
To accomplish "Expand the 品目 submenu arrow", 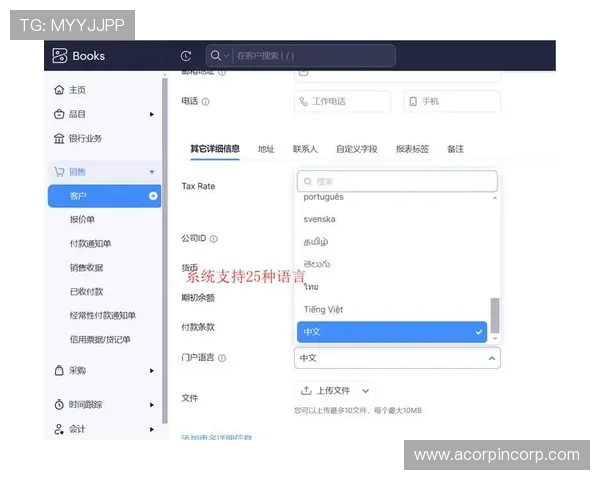I will 152,114.
